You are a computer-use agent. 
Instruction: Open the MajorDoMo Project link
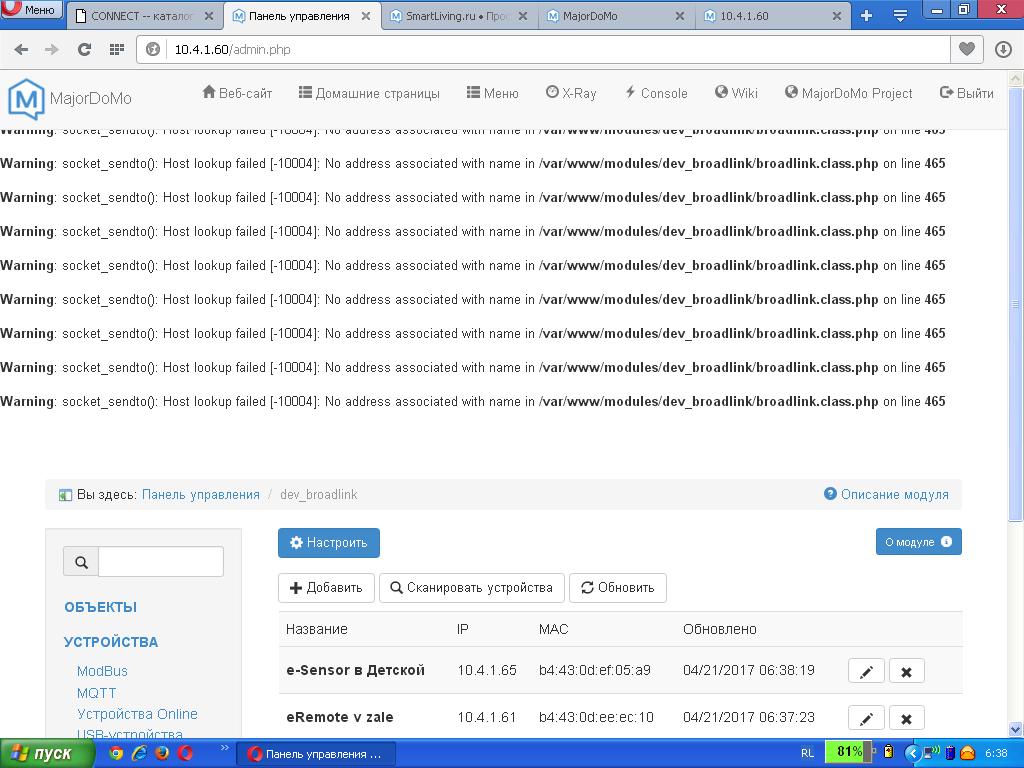tap(848, 93)
